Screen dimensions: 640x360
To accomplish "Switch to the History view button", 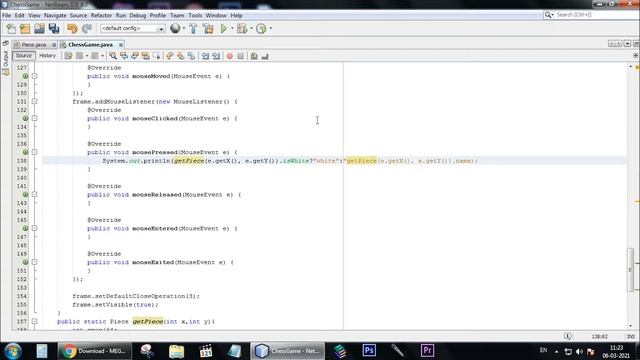I will [47, 56].
